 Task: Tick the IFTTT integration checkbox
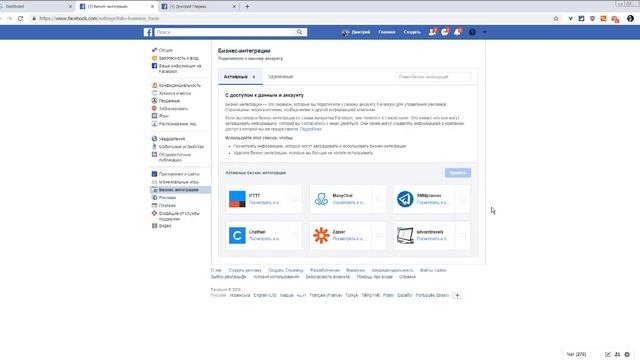pyautogui.click(x=295, y=199)
